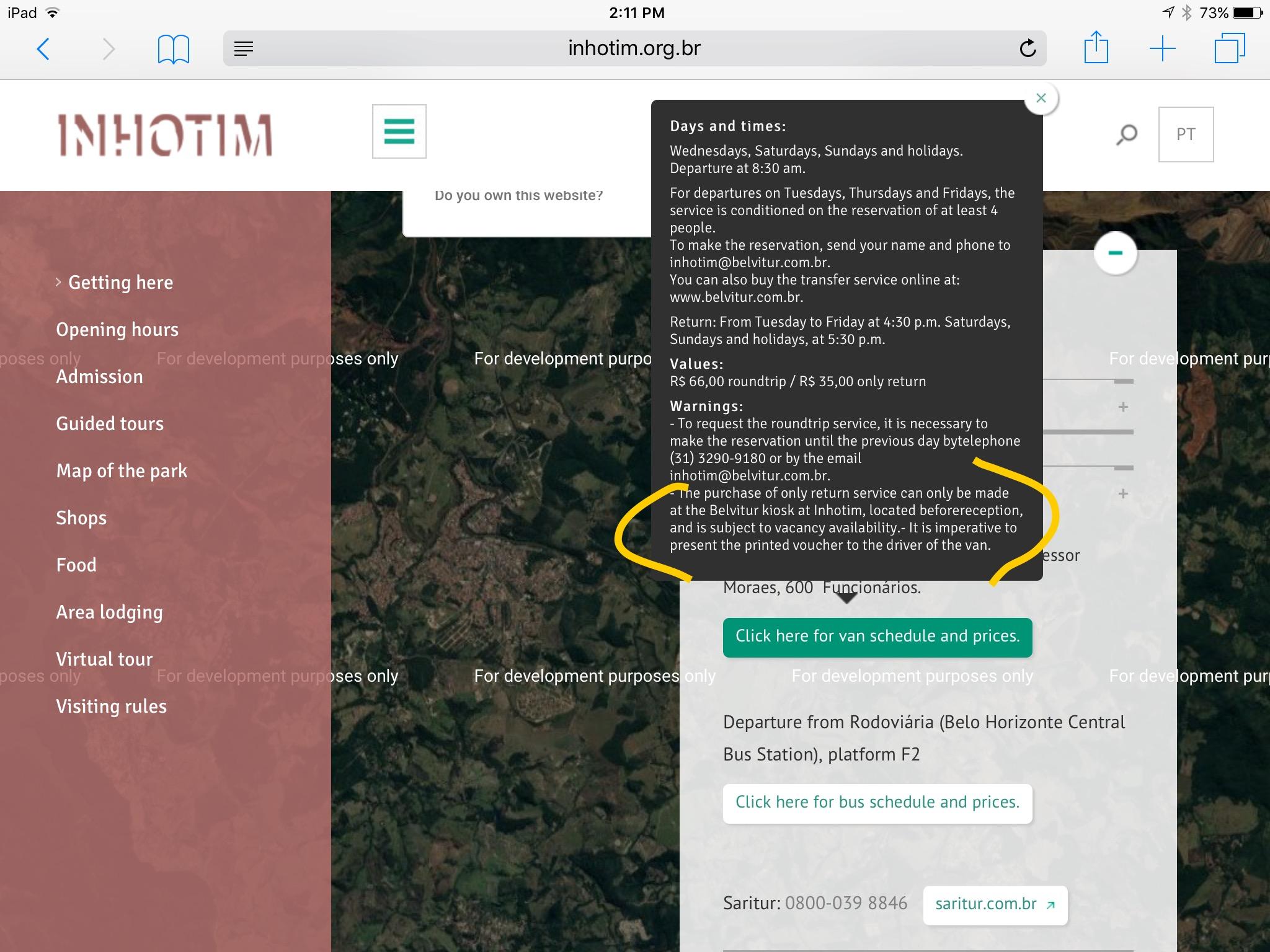Screen dimensions: 1270x952
Task: Open Admission menu item
Action: tap(99, 377)
